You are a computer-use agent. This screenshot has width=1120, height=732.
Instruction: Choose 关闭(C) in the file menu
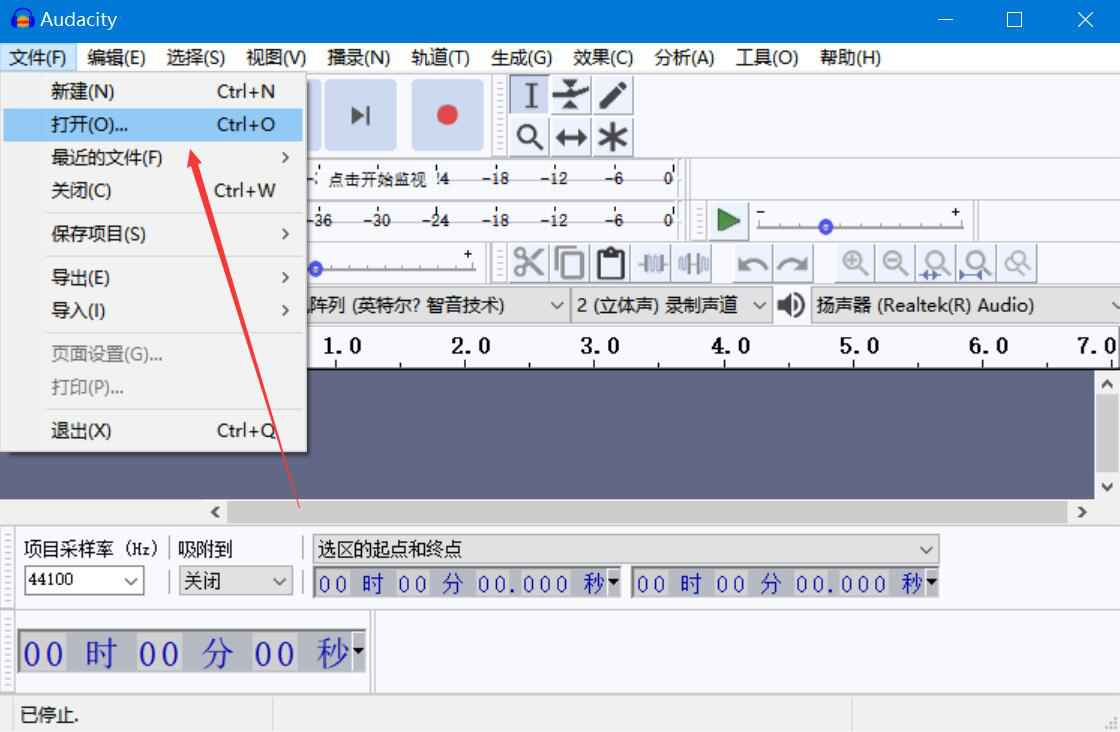coord(153,190)
